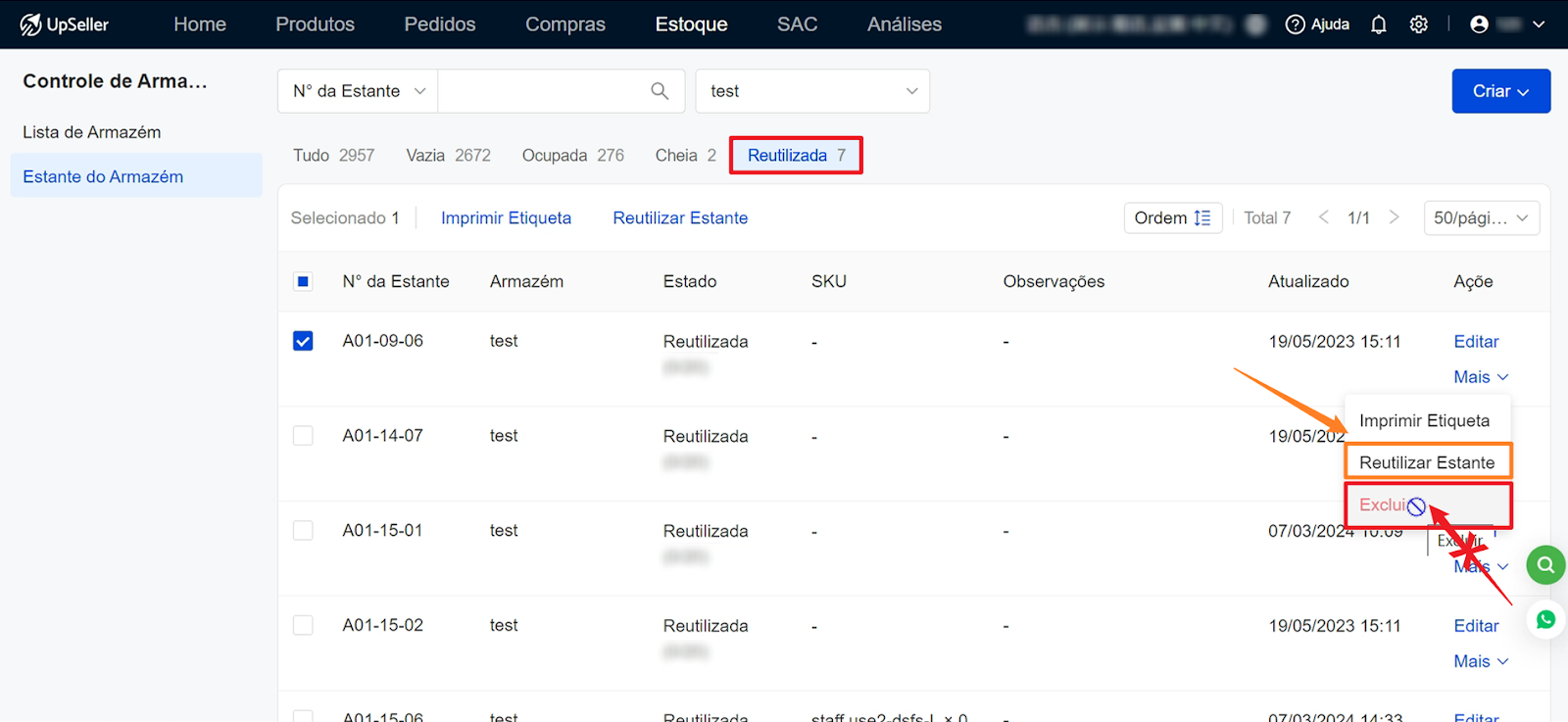This screenshot has height=722, width=1568.
Task: Open the Estoque menu
Action: [x=691, y=24]
